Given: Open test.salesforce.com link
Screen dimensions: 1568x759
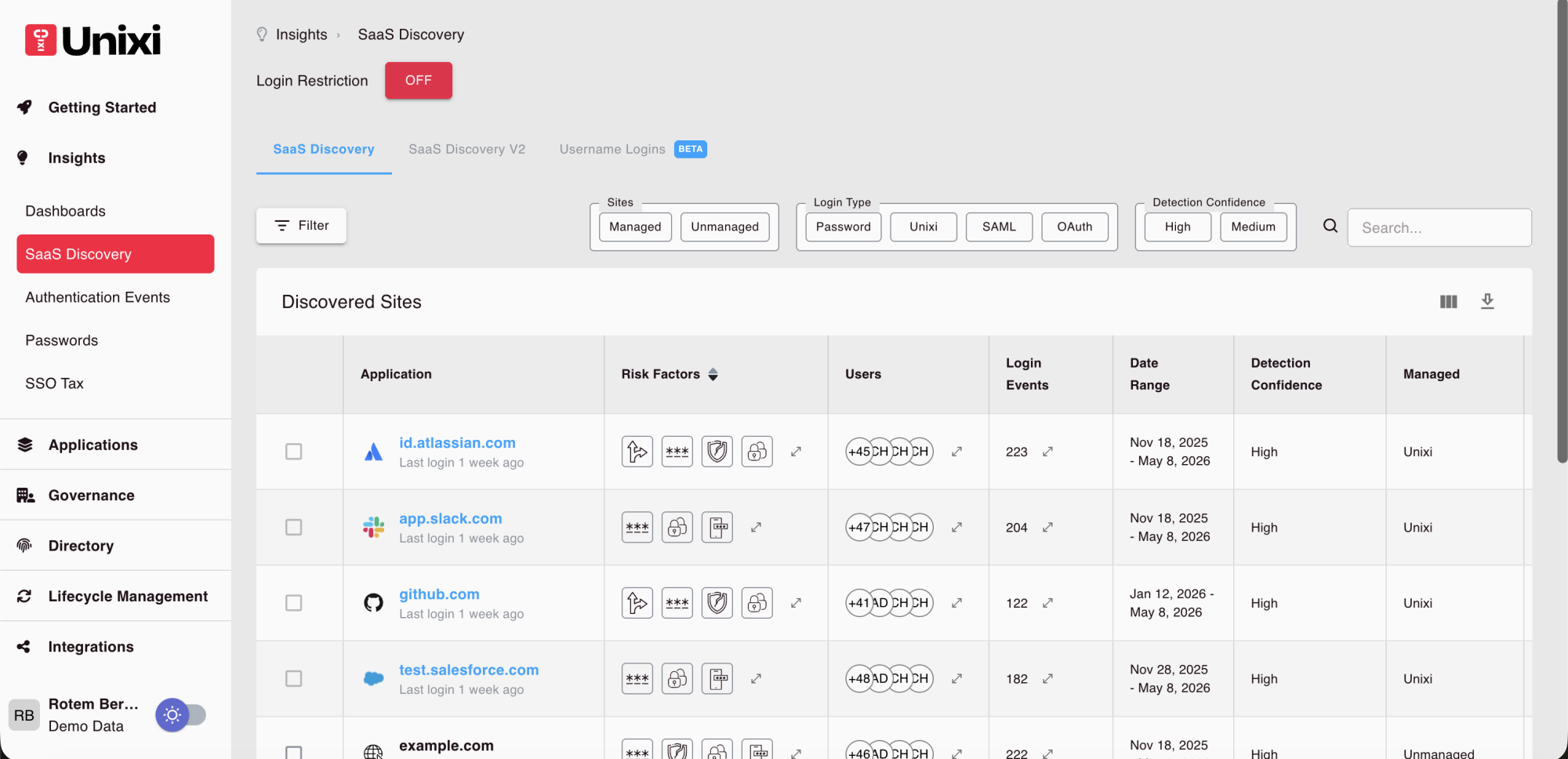Looking at the screenshot, I should (x=469, y=670).
